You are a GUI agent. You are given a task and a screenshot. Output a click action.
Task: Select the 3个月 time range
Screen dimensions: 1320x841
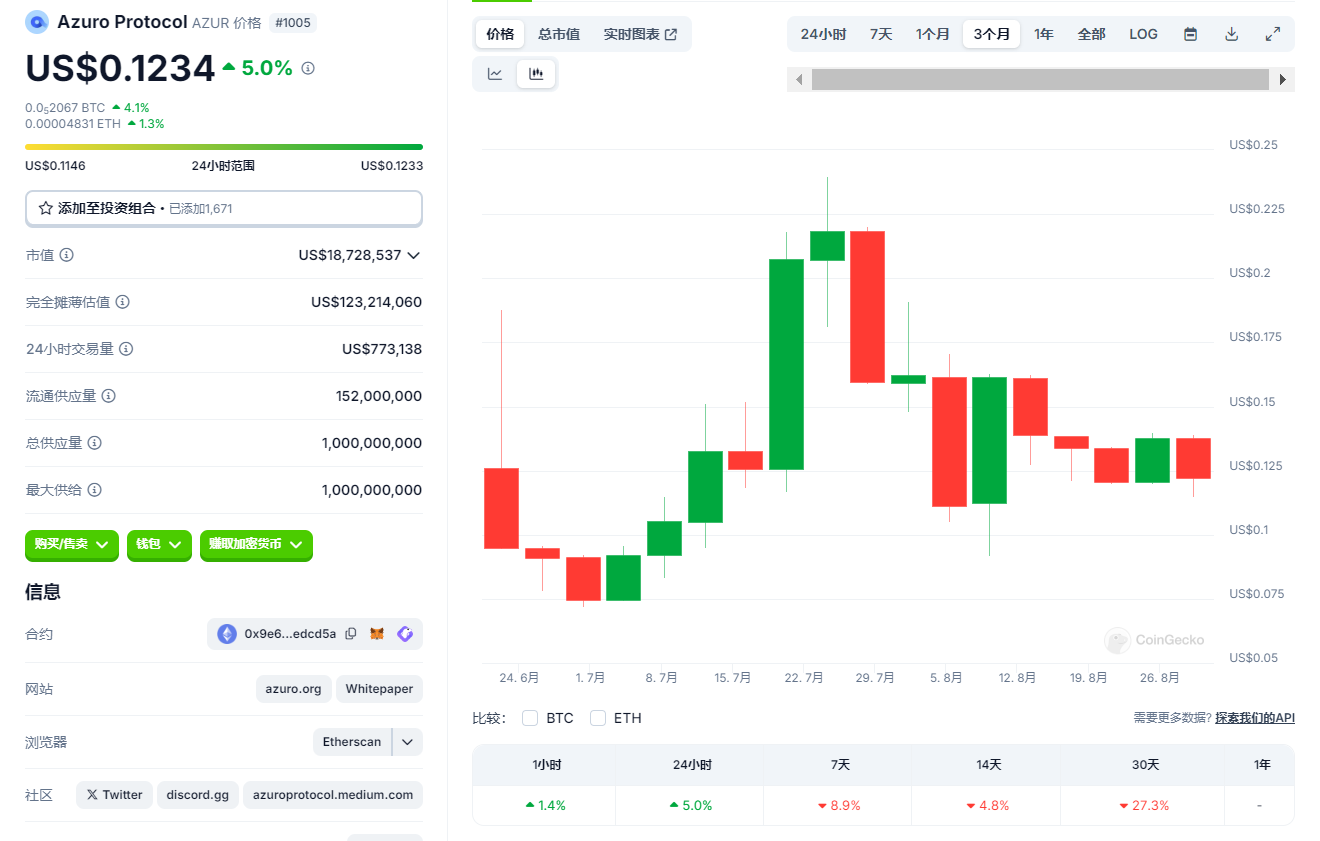(991, 34)
